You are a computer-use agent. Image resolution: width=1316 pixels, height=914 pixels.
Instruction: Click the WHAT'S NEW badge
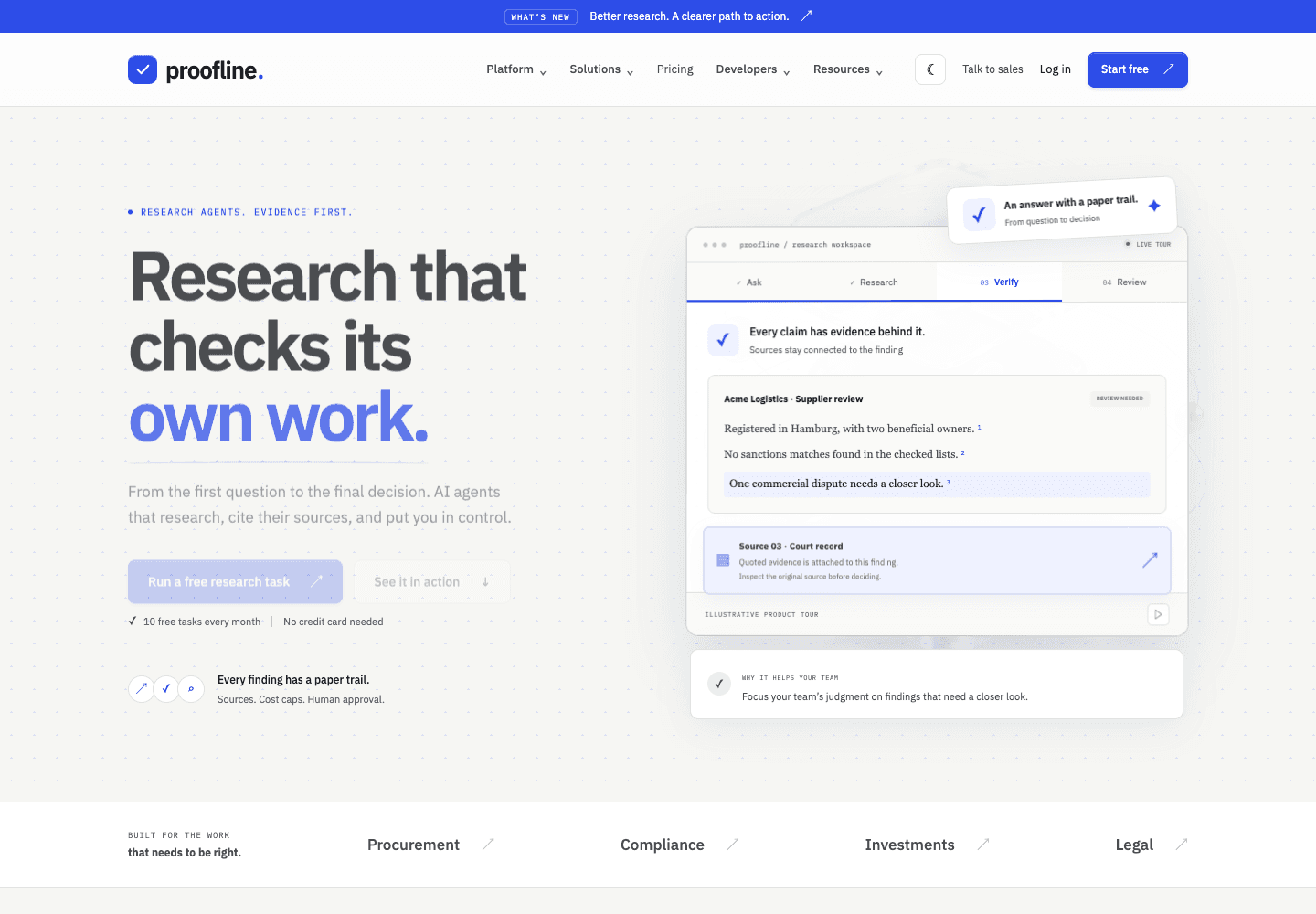click(x=540, y=16)
